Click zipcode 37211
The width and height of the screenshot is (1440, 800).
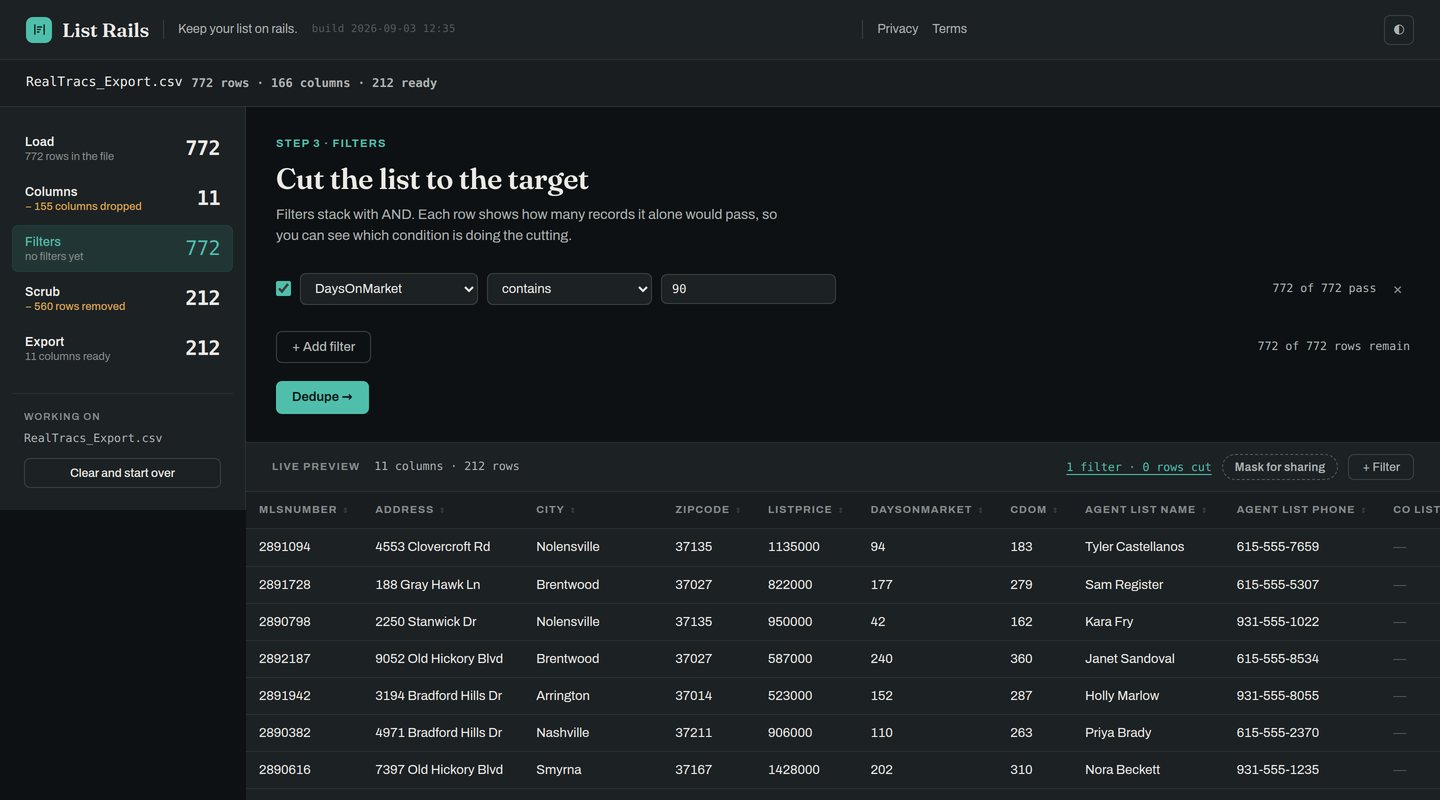coord(693,732)
